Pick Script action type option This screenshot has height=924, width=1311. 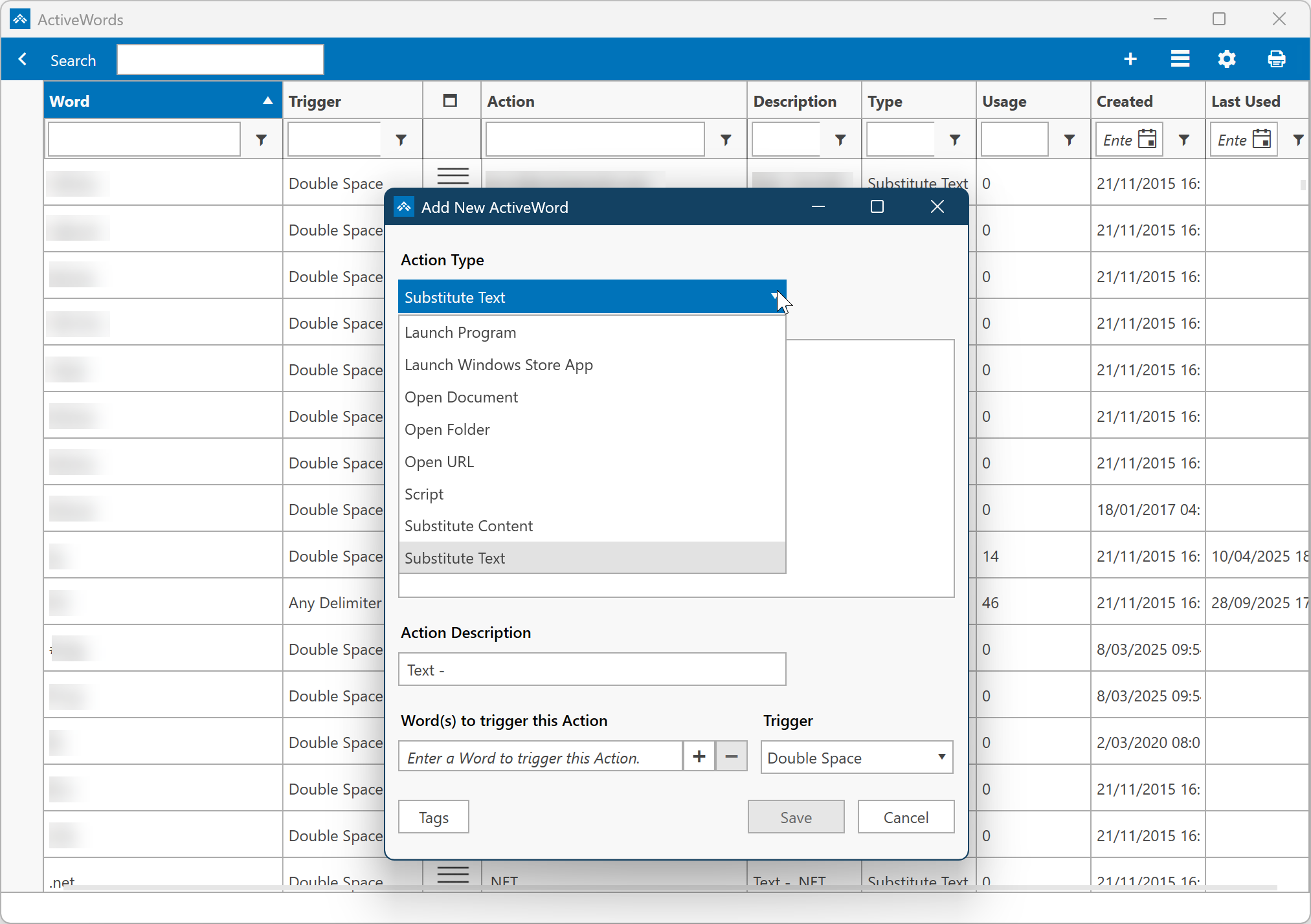(424, 494)
